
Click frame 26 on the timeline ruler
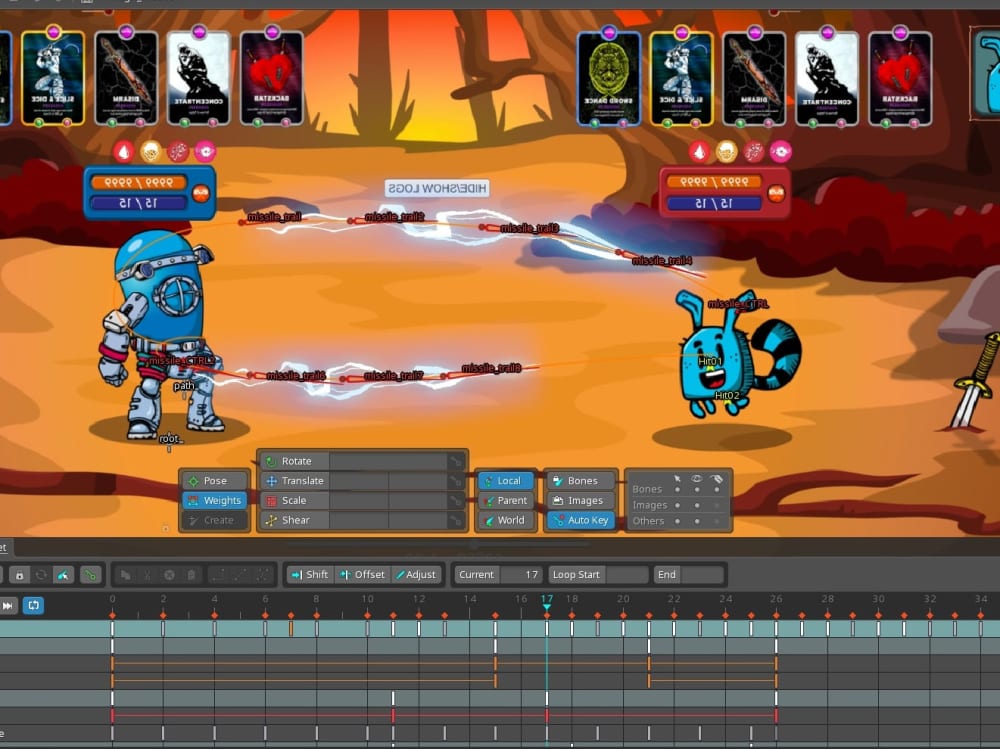776,599
